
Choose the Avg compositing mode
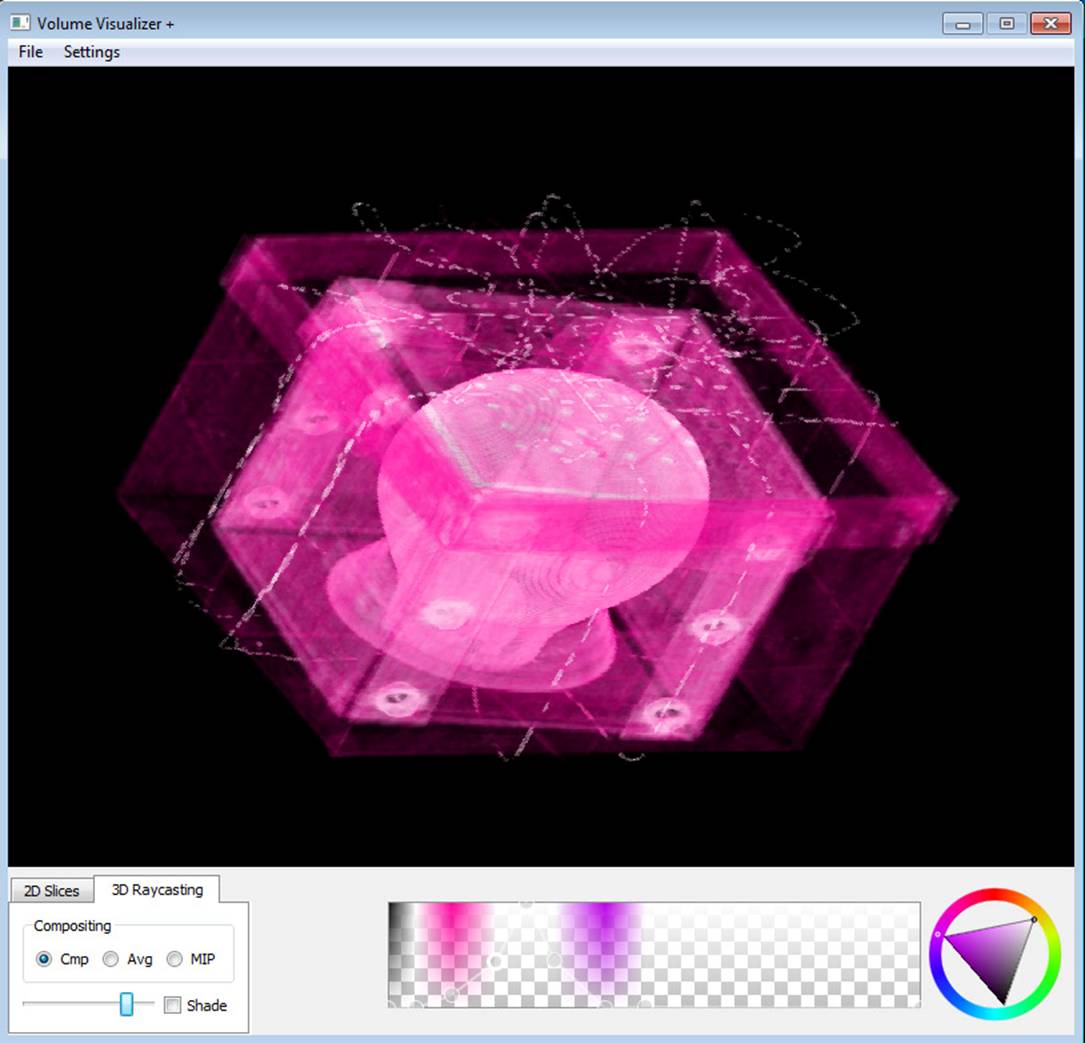tap(111, 959)
